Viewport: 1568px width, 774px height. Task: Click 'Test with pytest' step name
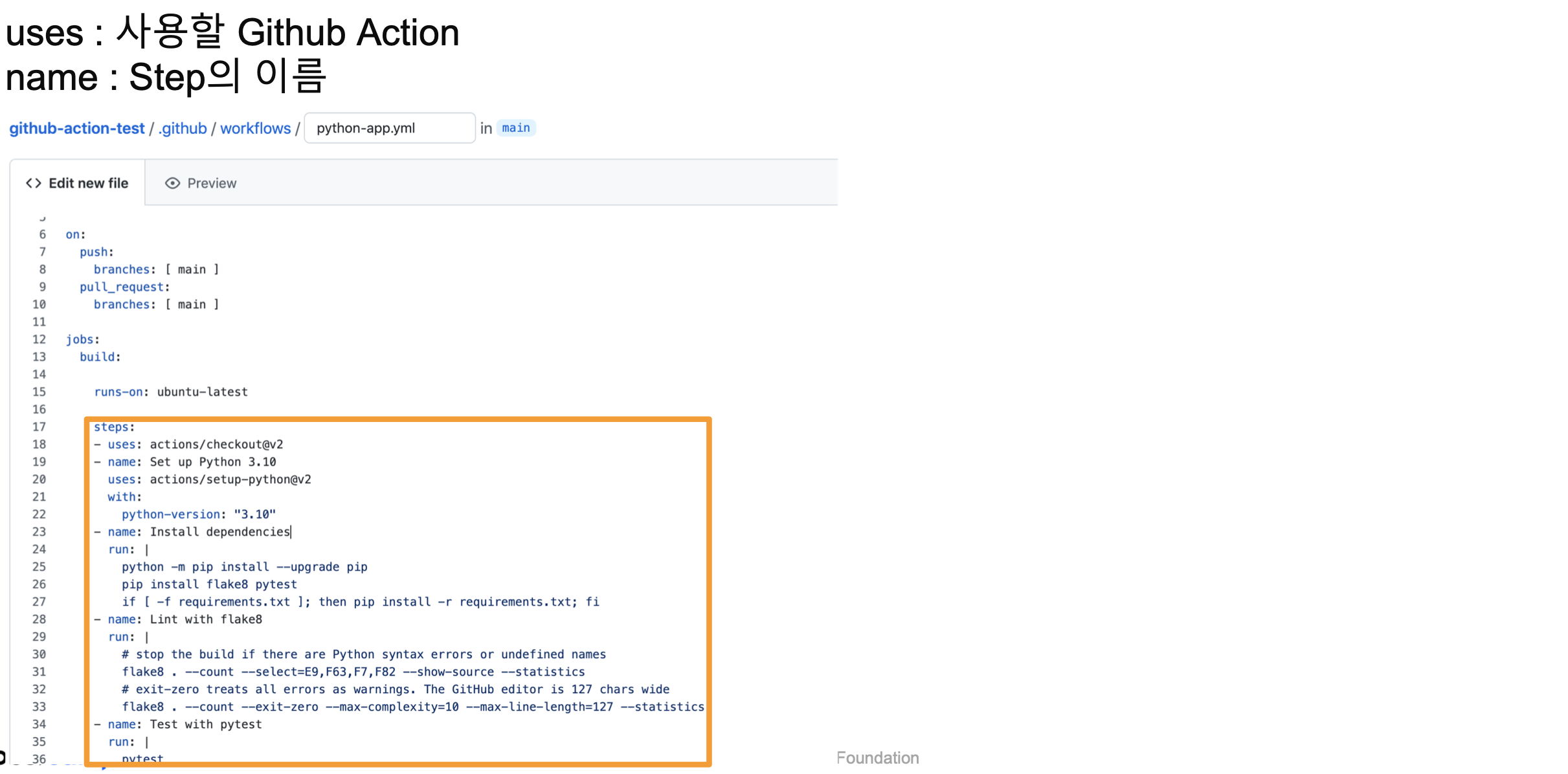click(x=206, y=724)
